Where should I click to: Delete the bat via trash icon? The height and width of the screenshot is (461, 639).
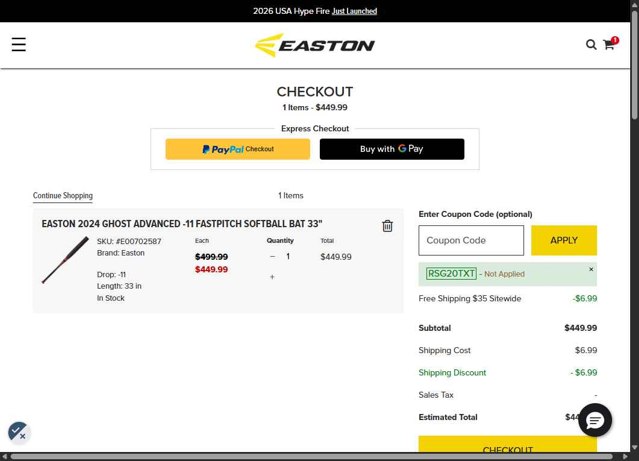pyautogui.click(x=387, y=226)
